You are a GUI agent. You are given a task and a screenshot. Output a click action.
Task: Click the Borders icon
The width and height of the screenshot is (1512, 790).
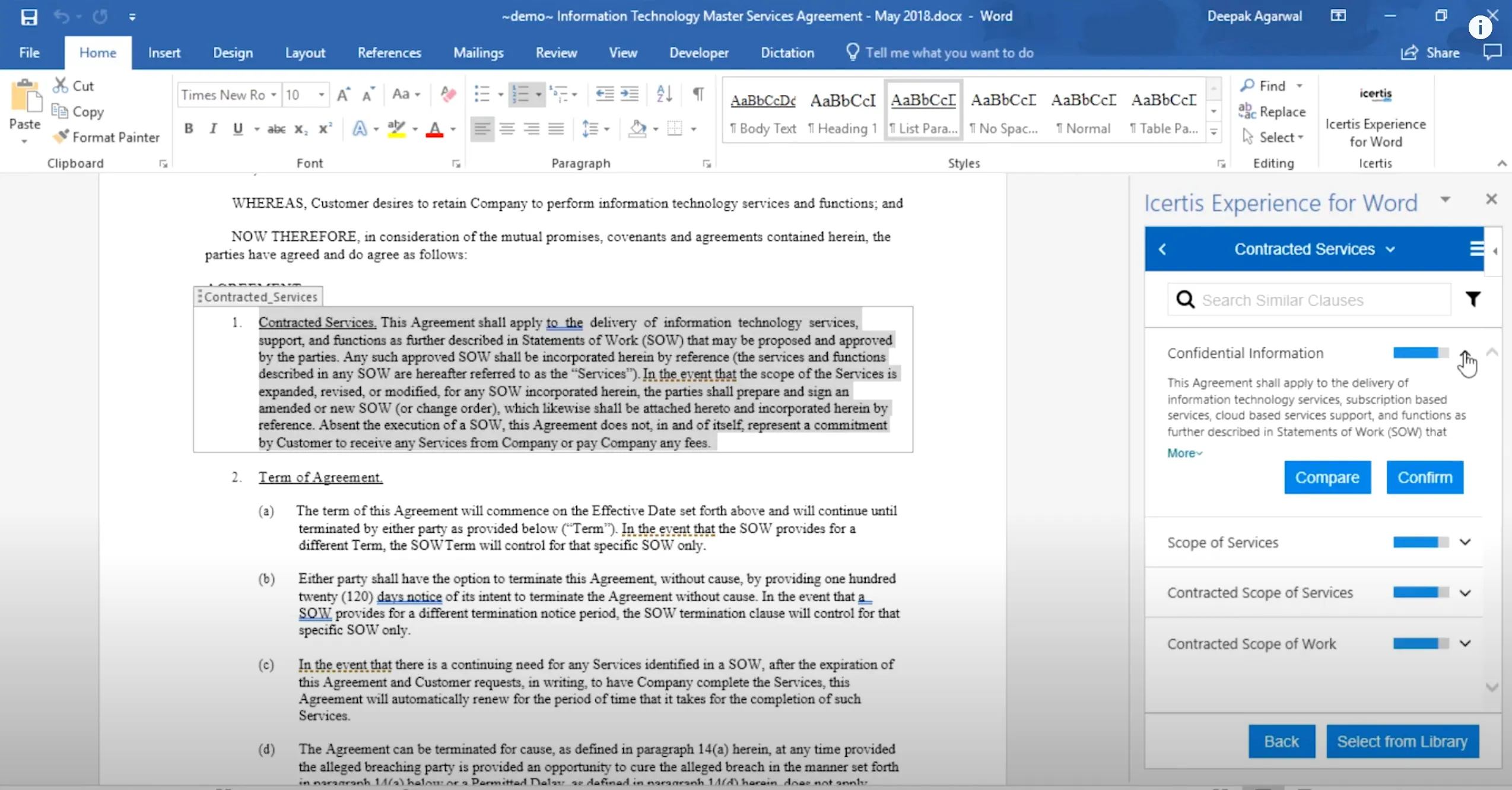coord(675,128)
